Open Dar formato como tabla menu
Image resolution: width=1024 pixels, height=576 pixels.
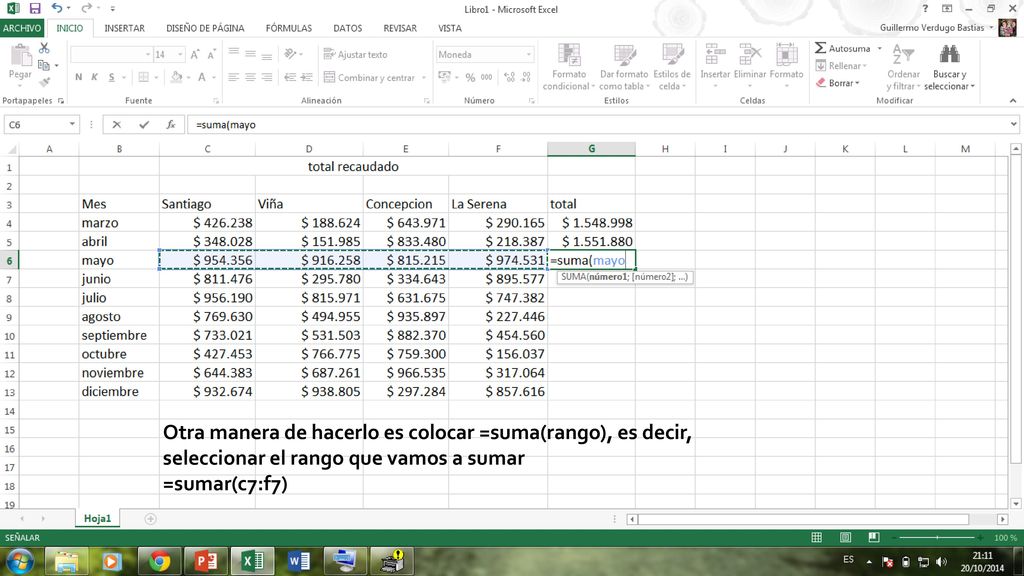coord(624,67)
